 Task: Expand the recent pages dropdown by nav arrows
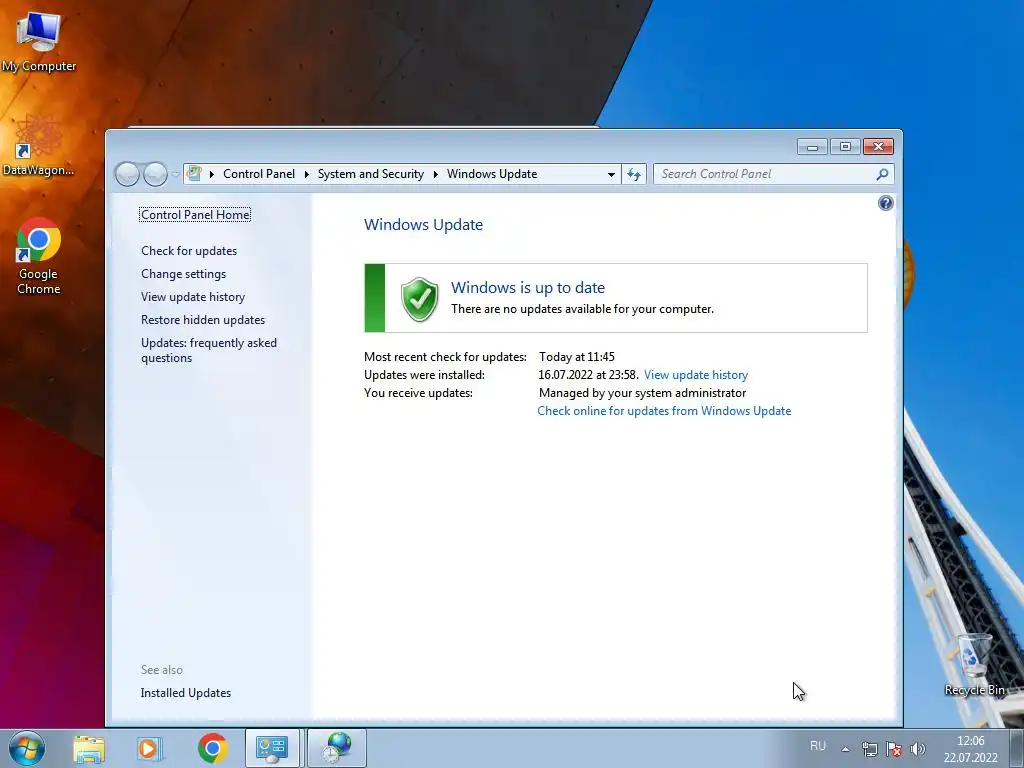click(x=176, y=174)
